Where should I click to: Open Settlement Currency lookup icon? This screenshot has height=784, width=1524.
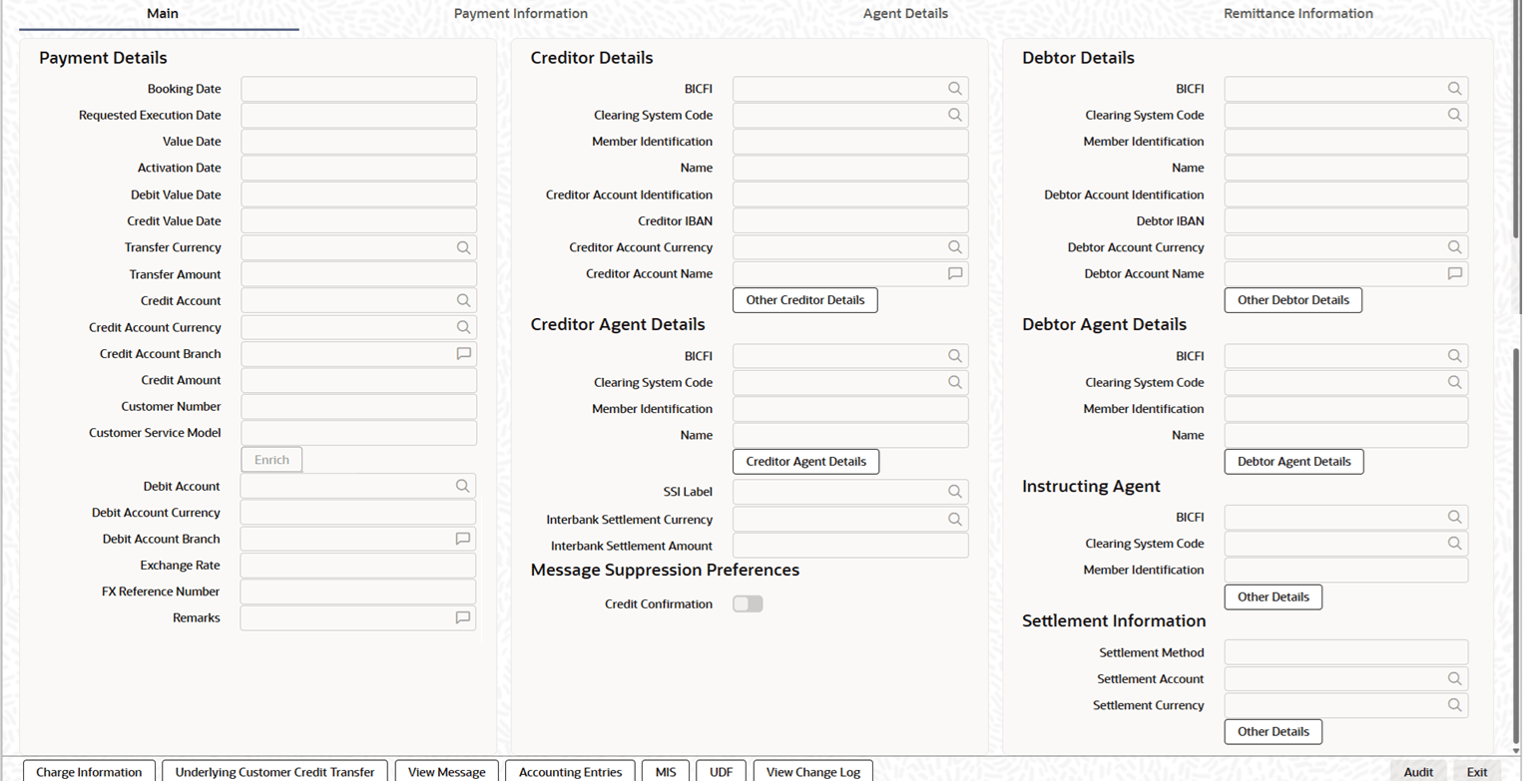click(1454, 705)
